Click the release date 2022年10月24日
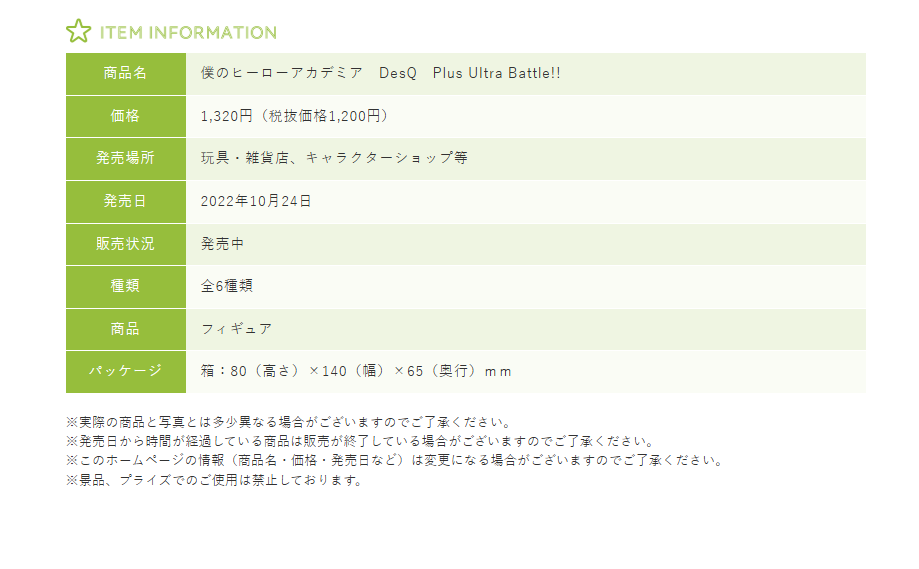The image size is (919, 569). point(256,201)
